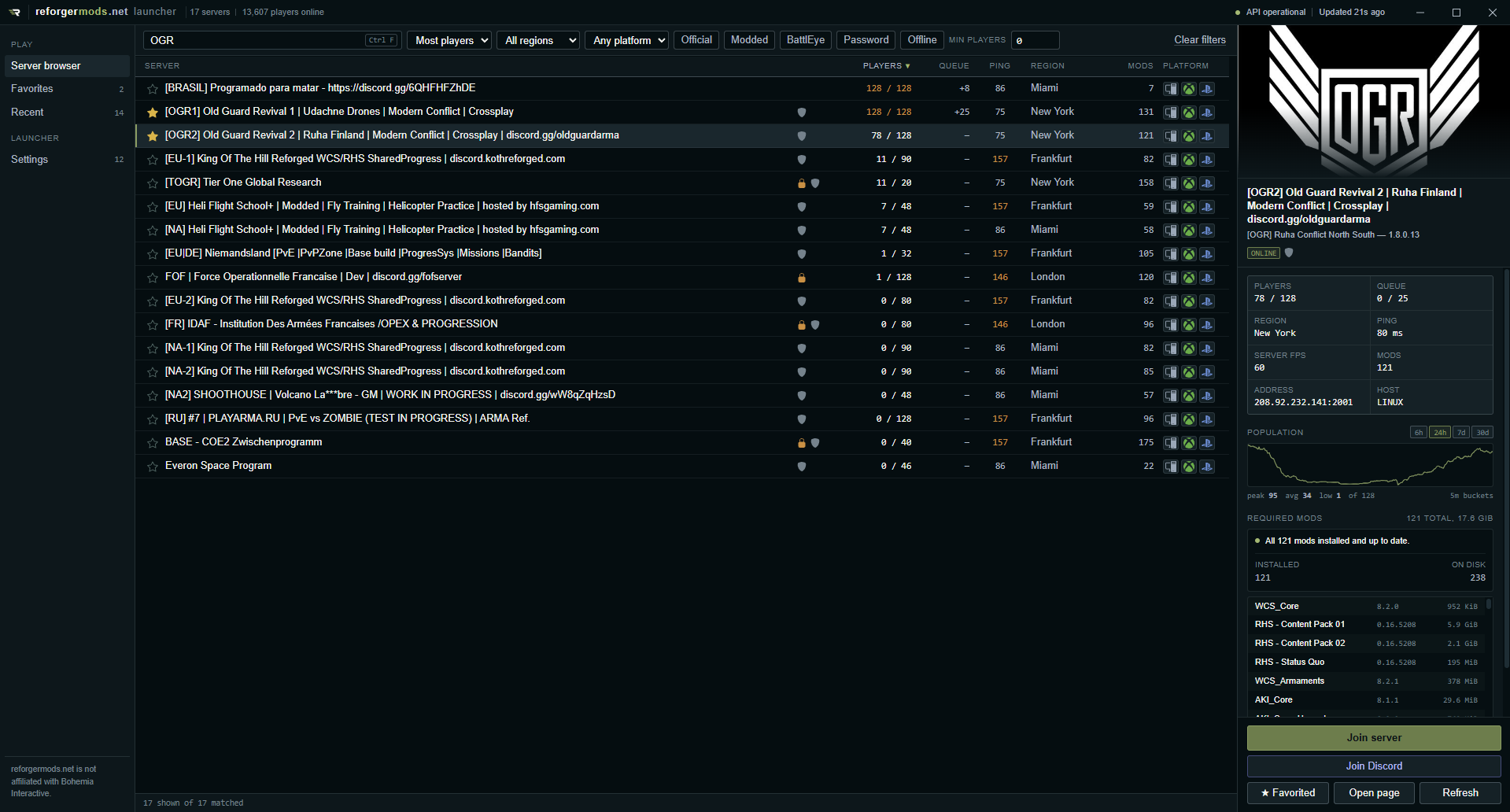Toggle favorite star on NA-1 King row
This screenshot has height=812, width=1510.
click(x=153, y=348)
